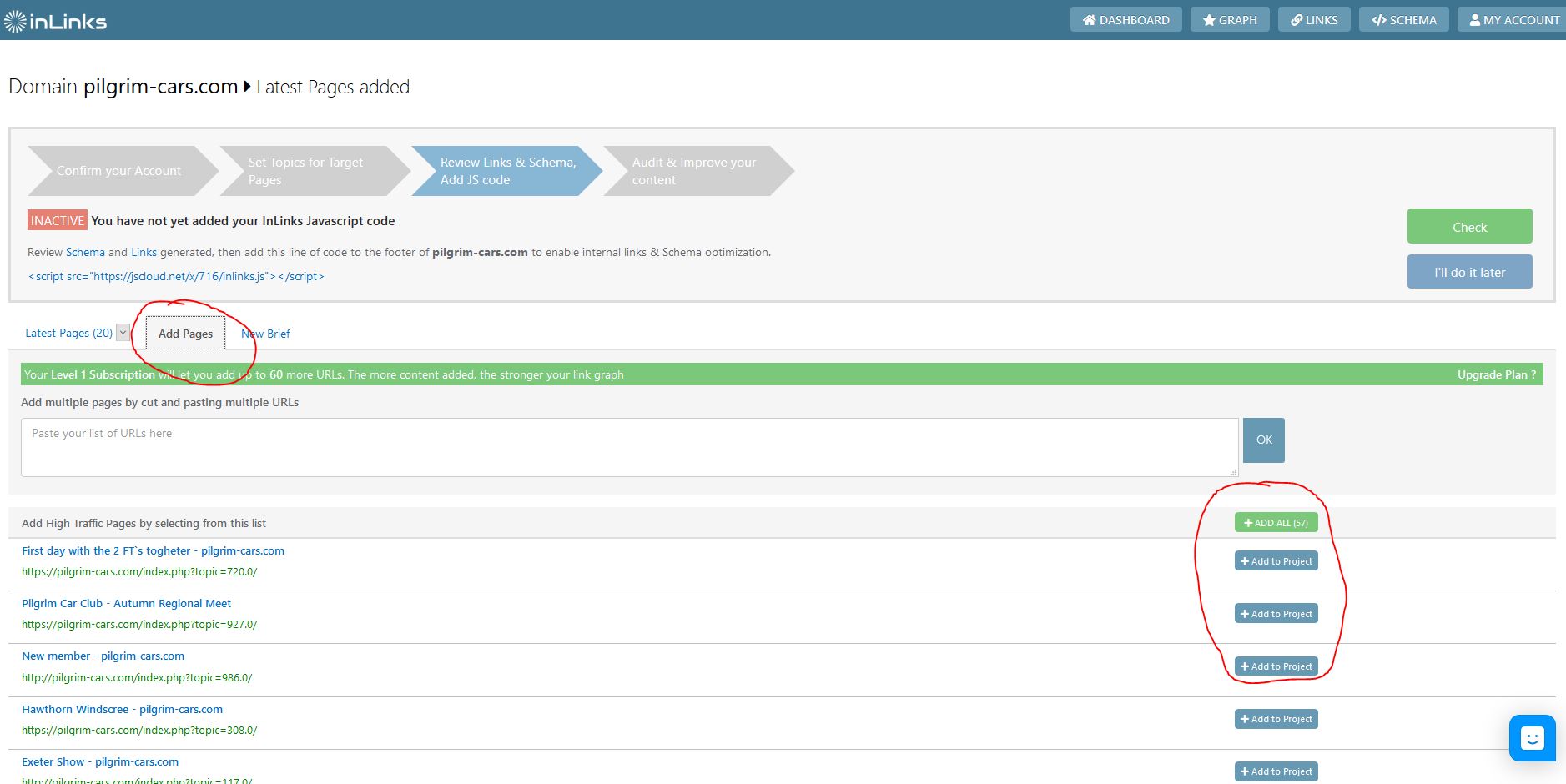Image resolution: width=1566 pixels, height=784 pixels.
Task: Add 'Hawthorn Windscree' page to project
Action: tap(1276, 718)
